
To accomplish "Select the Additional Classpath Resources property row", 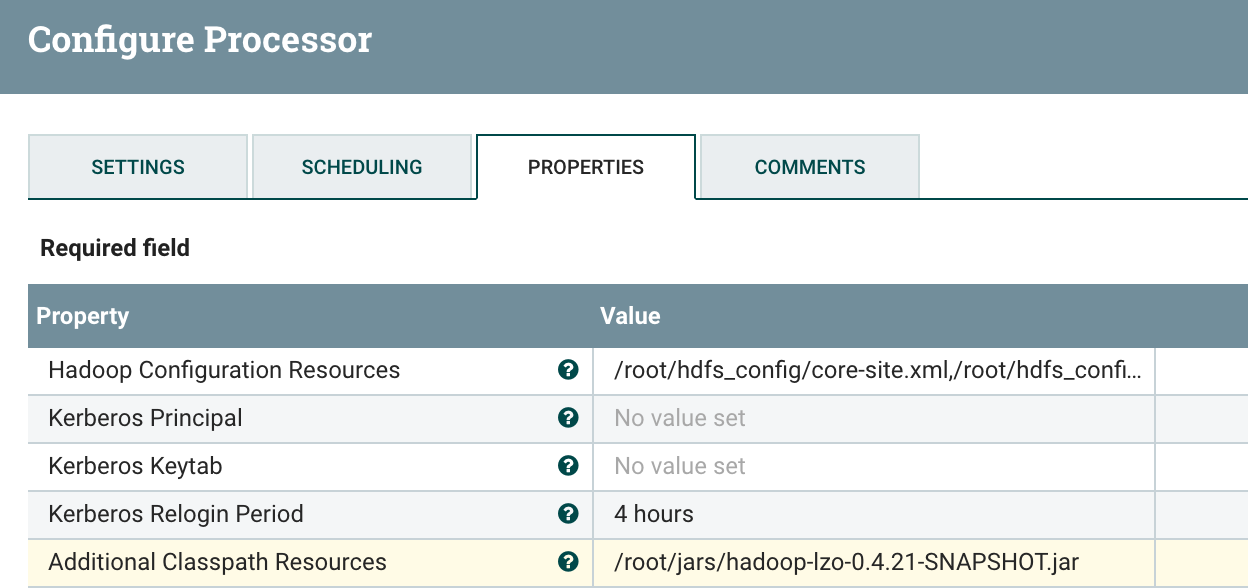I will (217, 562).
